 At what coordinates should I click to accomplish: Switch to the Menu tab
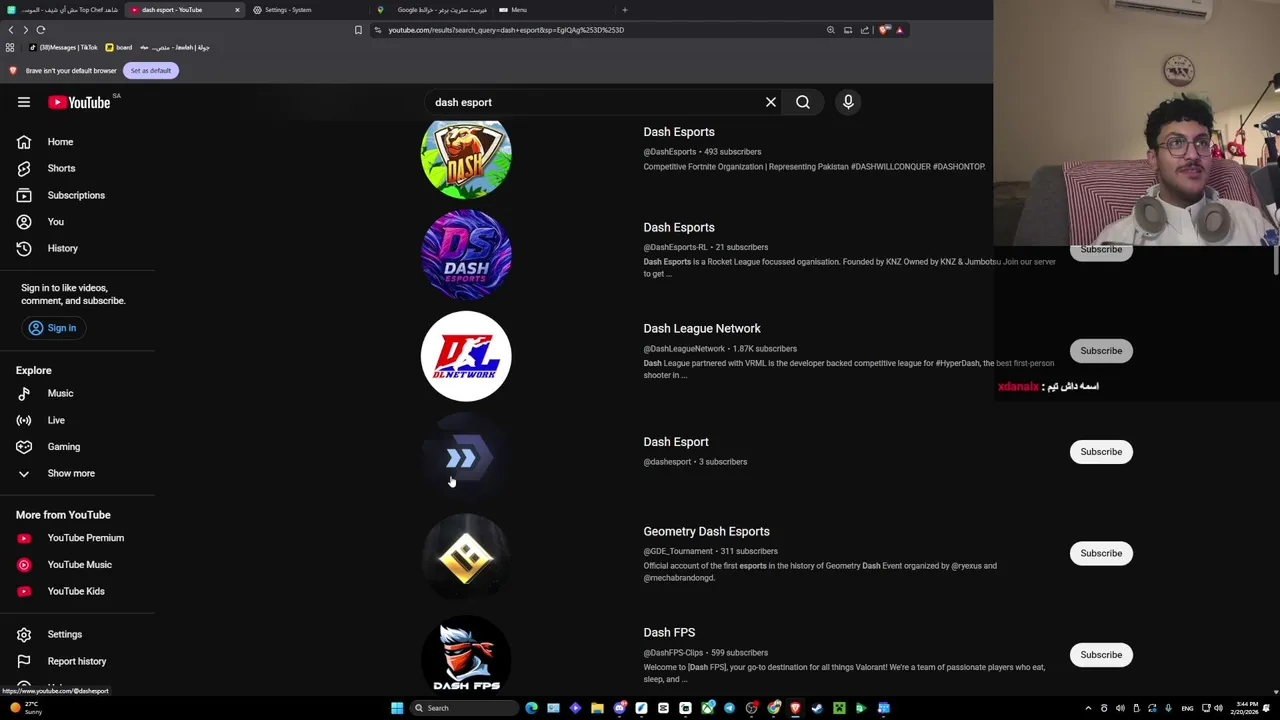pyautogui.click(x=552, y=10)
